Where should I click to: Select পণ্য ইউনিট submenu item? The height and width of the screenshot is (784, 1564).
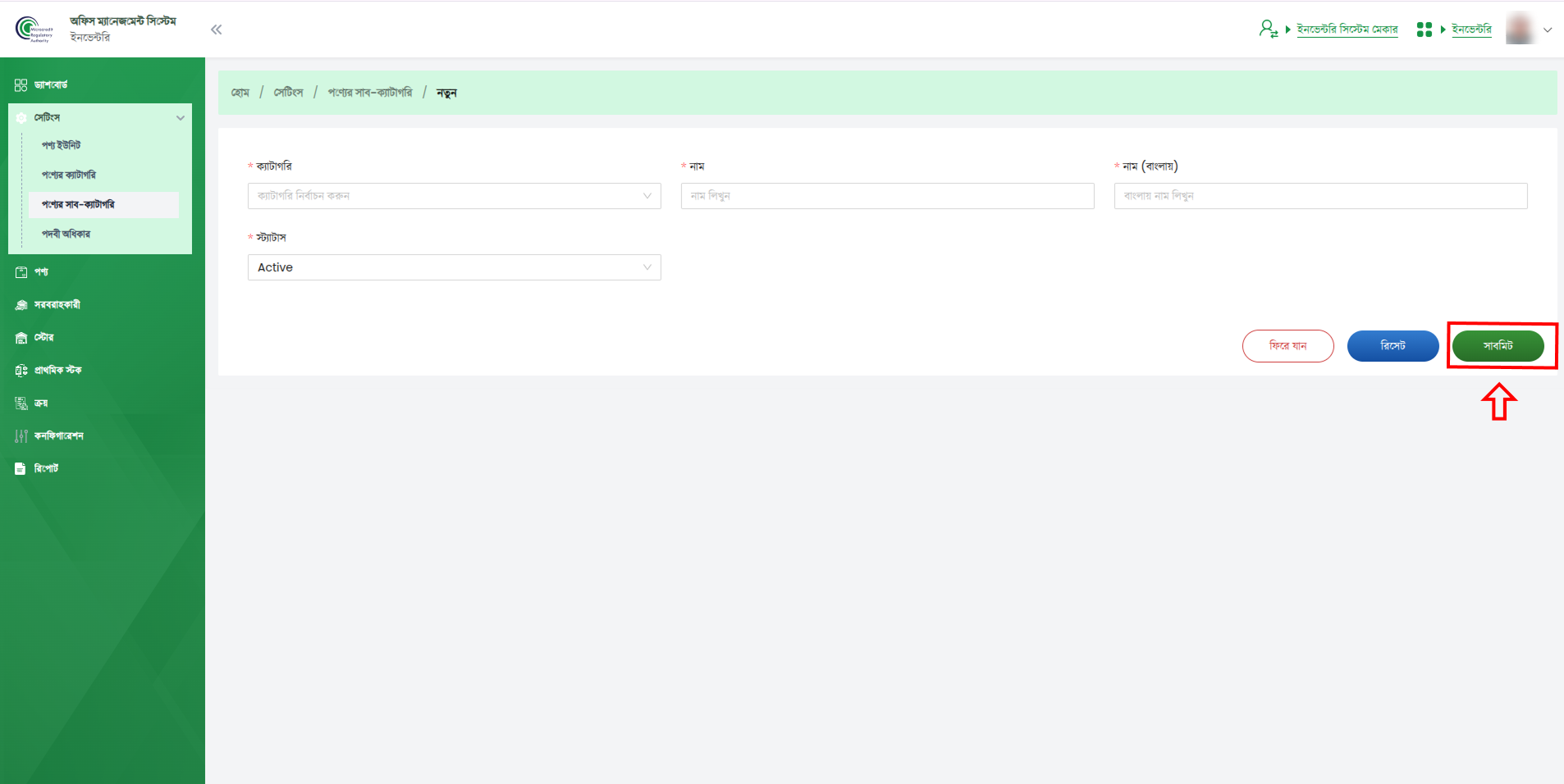coord(62,145)
